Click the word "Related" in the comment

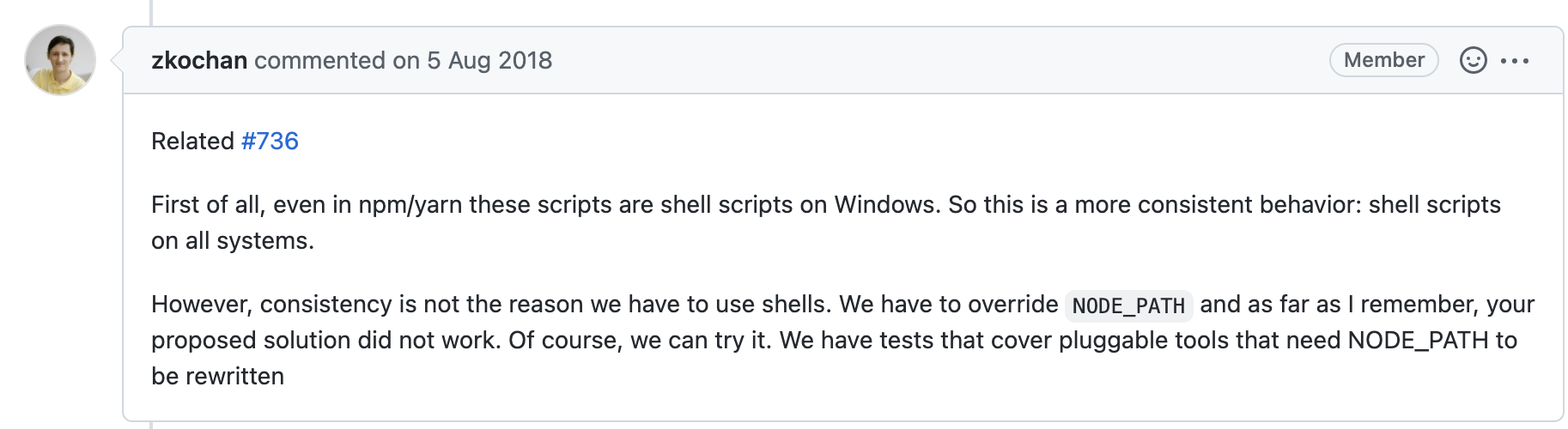(x=192, y=141)
